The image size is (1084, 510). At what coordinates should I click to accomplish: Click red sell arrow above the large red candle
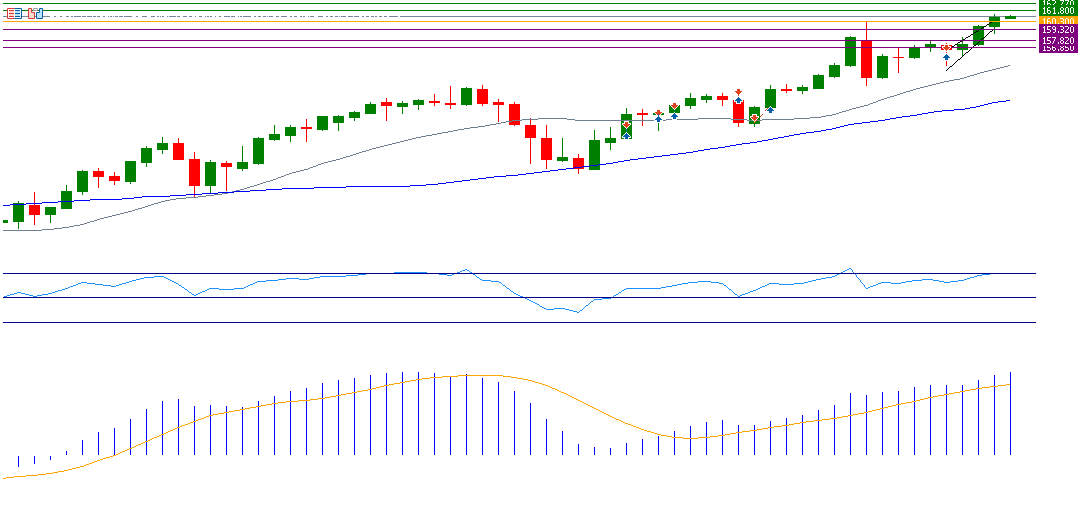click(x=738, y=91)
